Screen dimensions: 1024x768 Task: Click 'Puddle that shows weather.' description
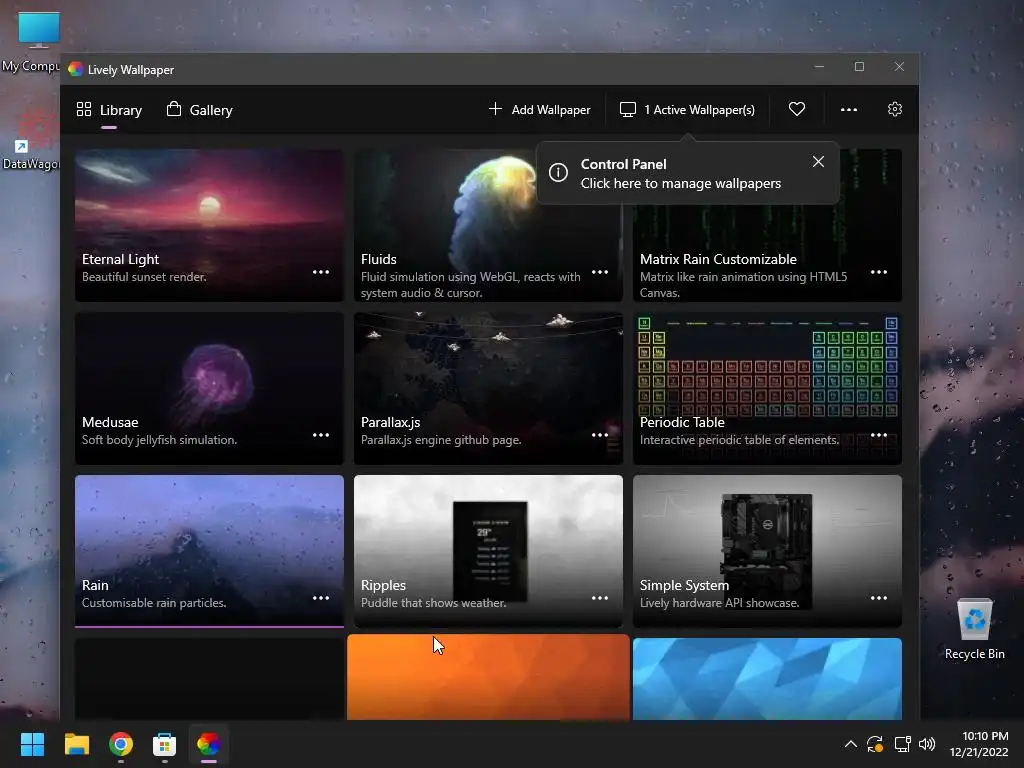(x=434, y=603)
